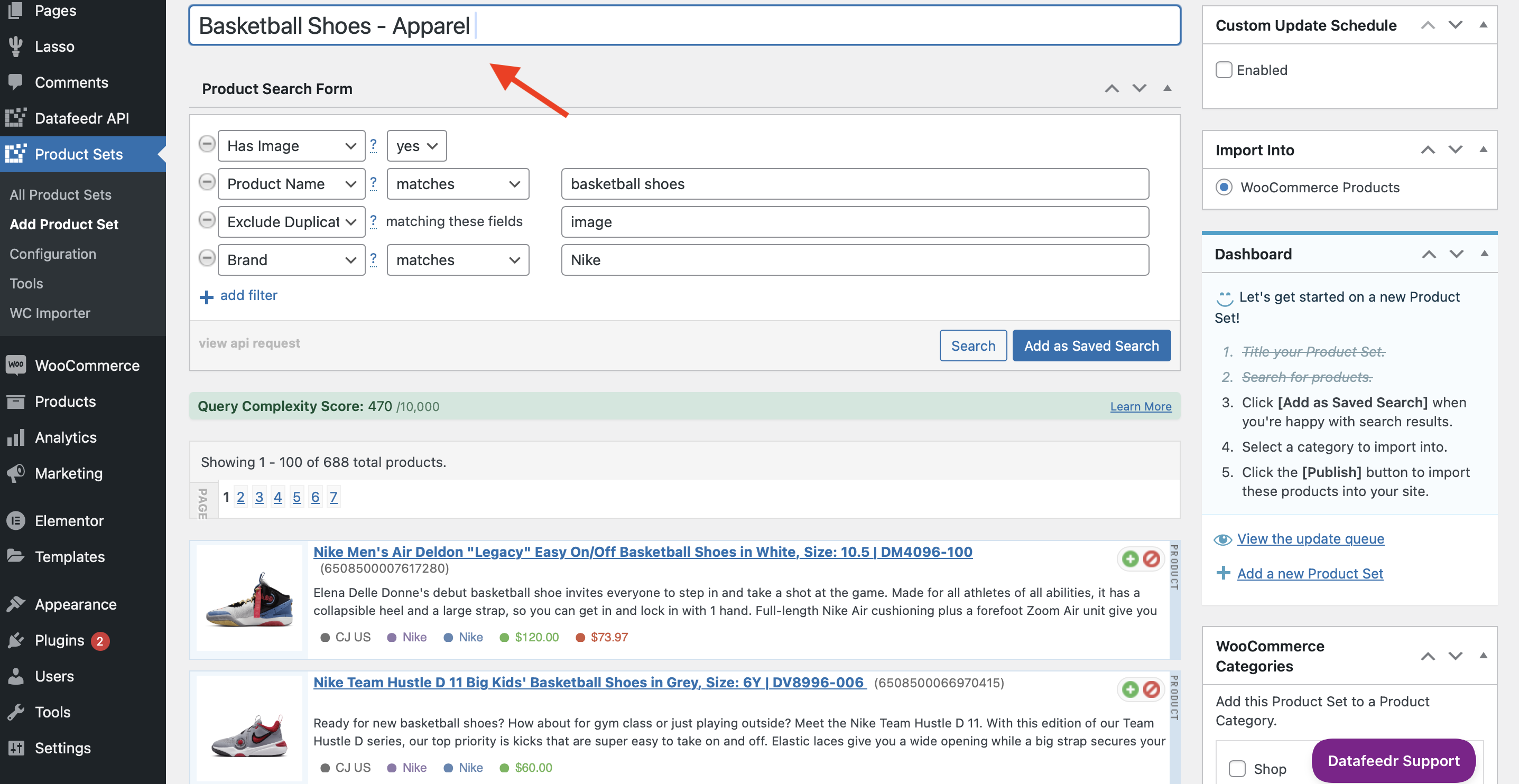Image resolution: width=1519 pixels, height=784 pixels.
Task: Go to results page 7
Action: coord(333,497)
